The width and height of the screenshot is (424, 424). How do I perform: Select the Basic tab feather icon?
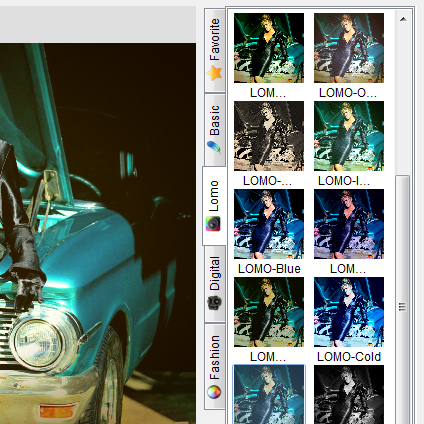(214, 147)
